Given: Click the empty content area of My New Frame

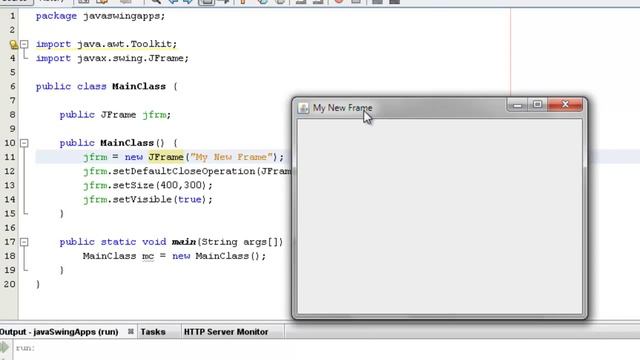Looking at the screenshot, I should pos(440,216).
